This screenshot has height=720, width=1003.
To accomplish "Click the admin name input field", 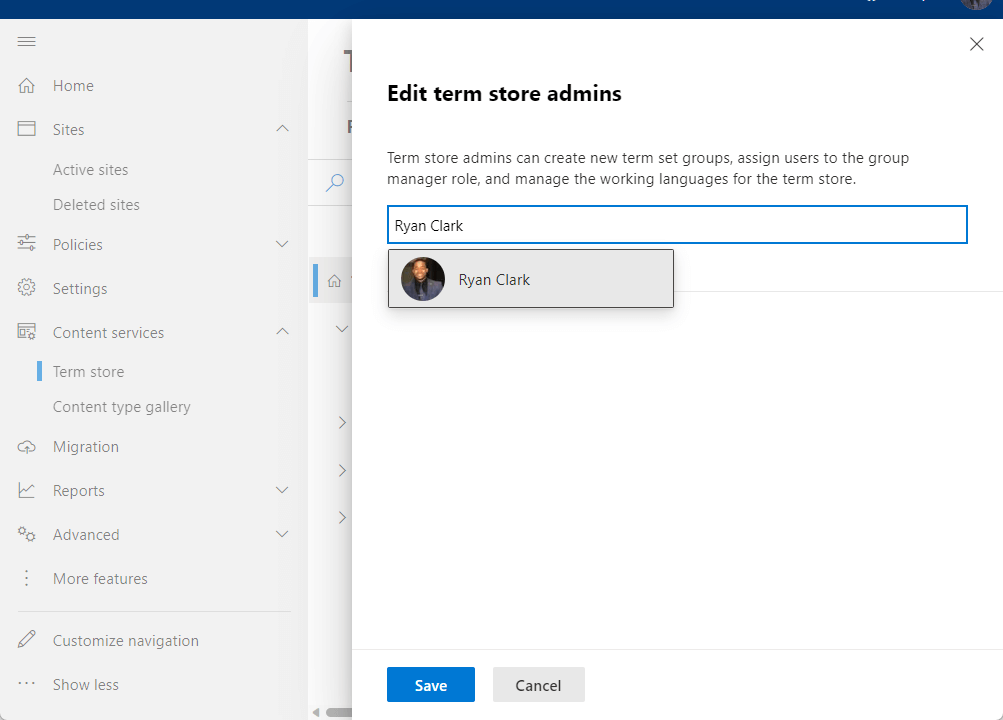I will point(677,224).
